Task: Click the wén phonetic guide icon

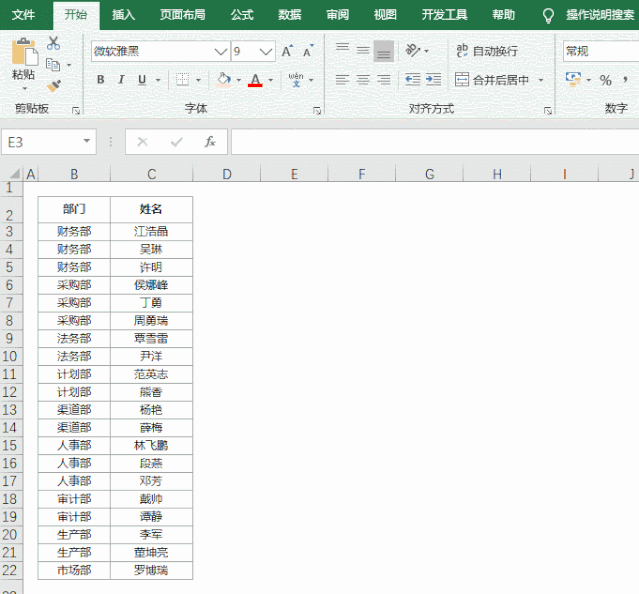Action: point(296,79)
